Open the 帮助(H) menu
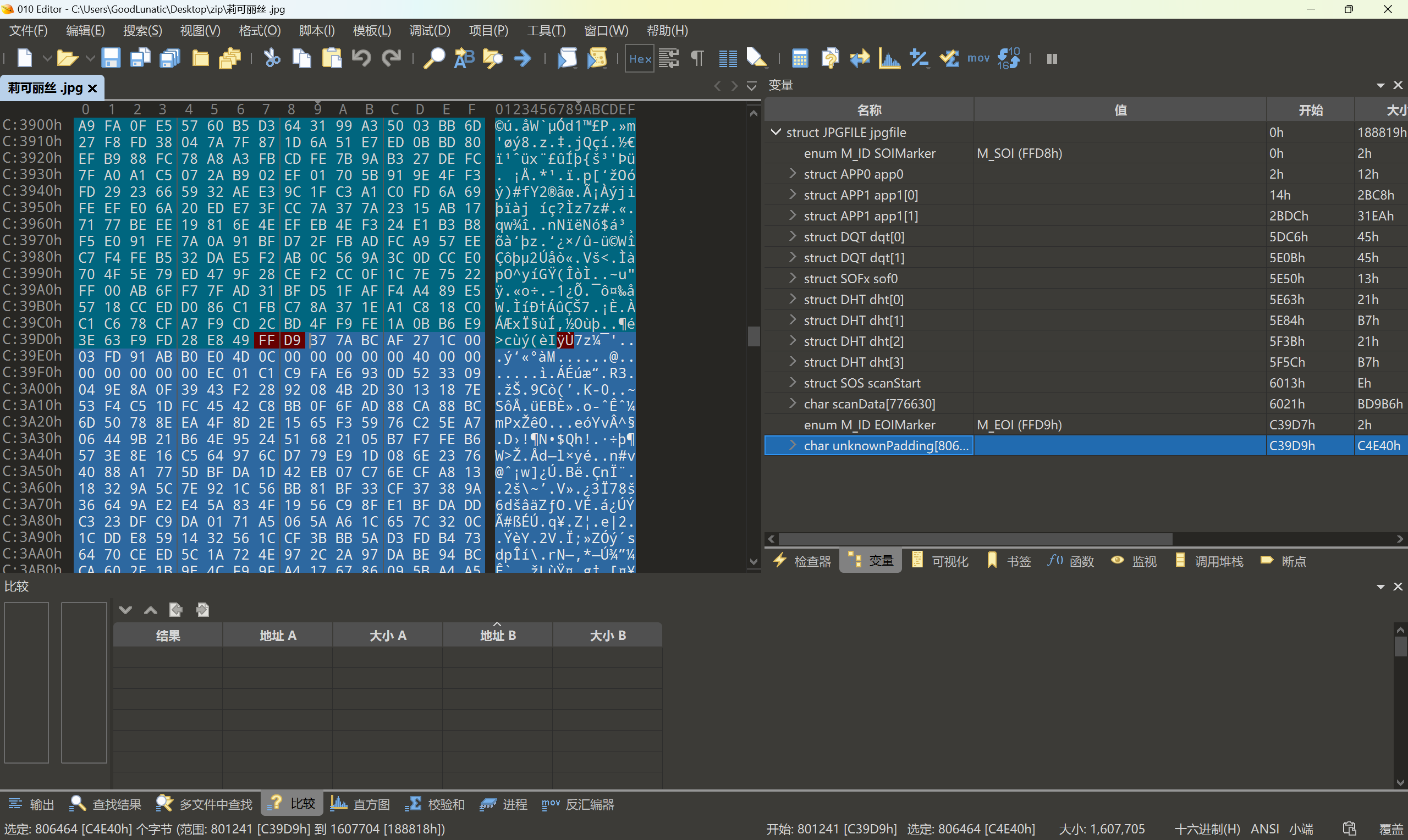This screenshot has width=1408, height=840. (x=668, y=30)
